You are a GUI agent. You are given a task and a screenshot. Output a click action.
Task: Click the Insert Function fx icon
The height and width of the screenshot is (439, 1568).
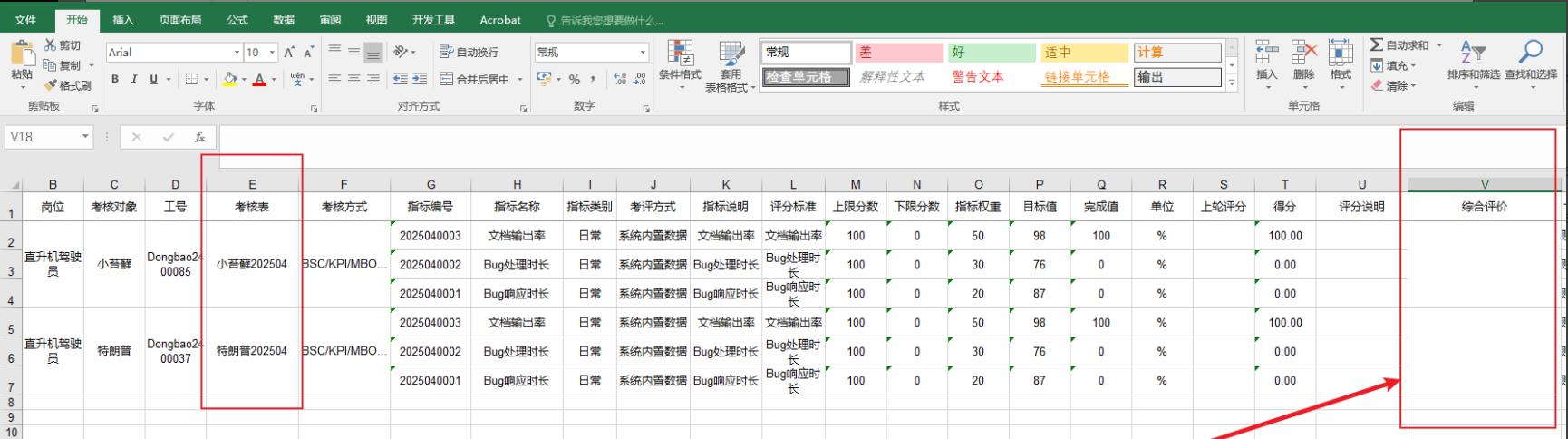tap(199, 137)
